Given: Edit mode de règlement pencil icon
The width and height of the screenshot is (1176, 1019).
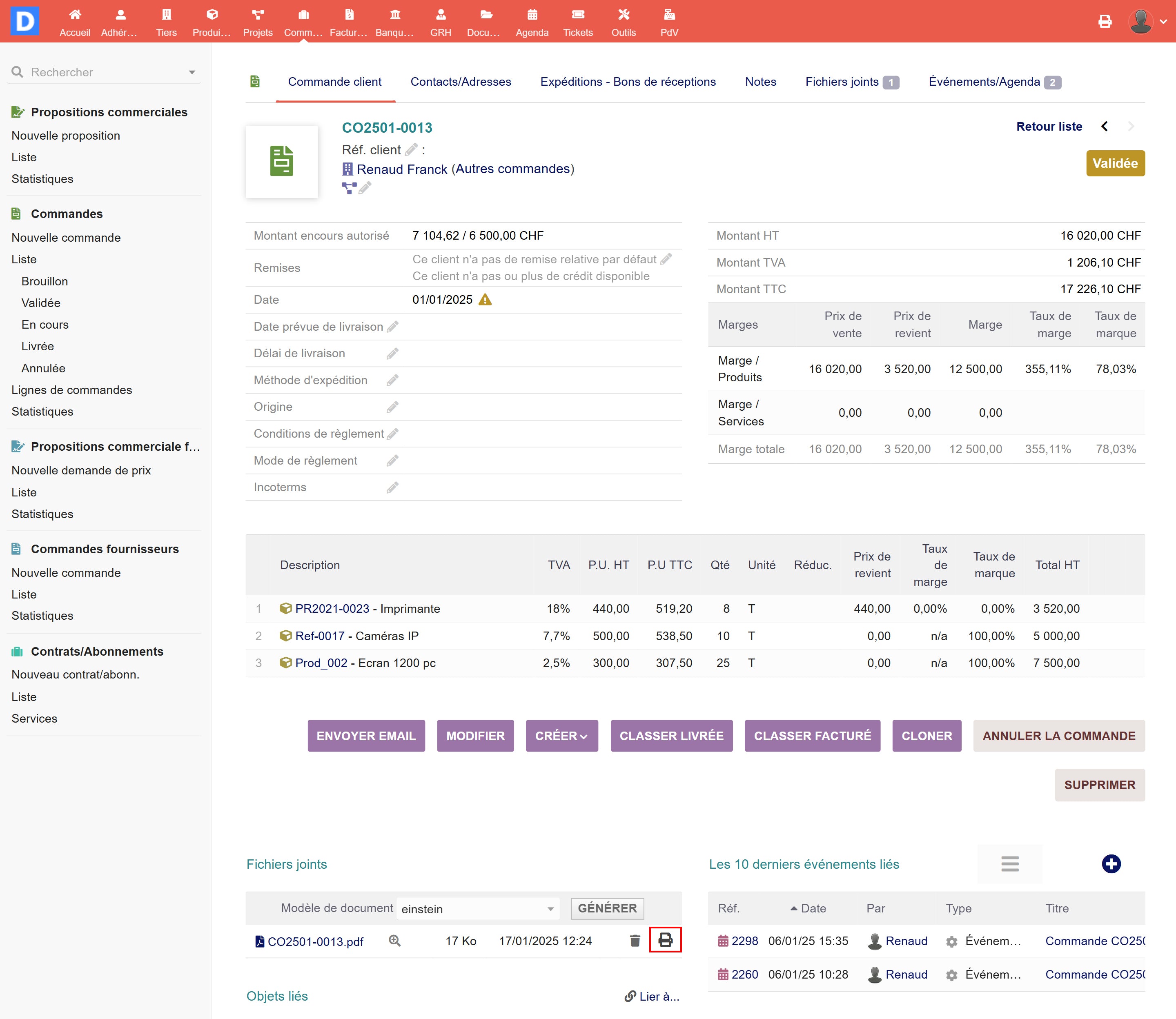Looking at the screenshot, I should coord(392,461).
